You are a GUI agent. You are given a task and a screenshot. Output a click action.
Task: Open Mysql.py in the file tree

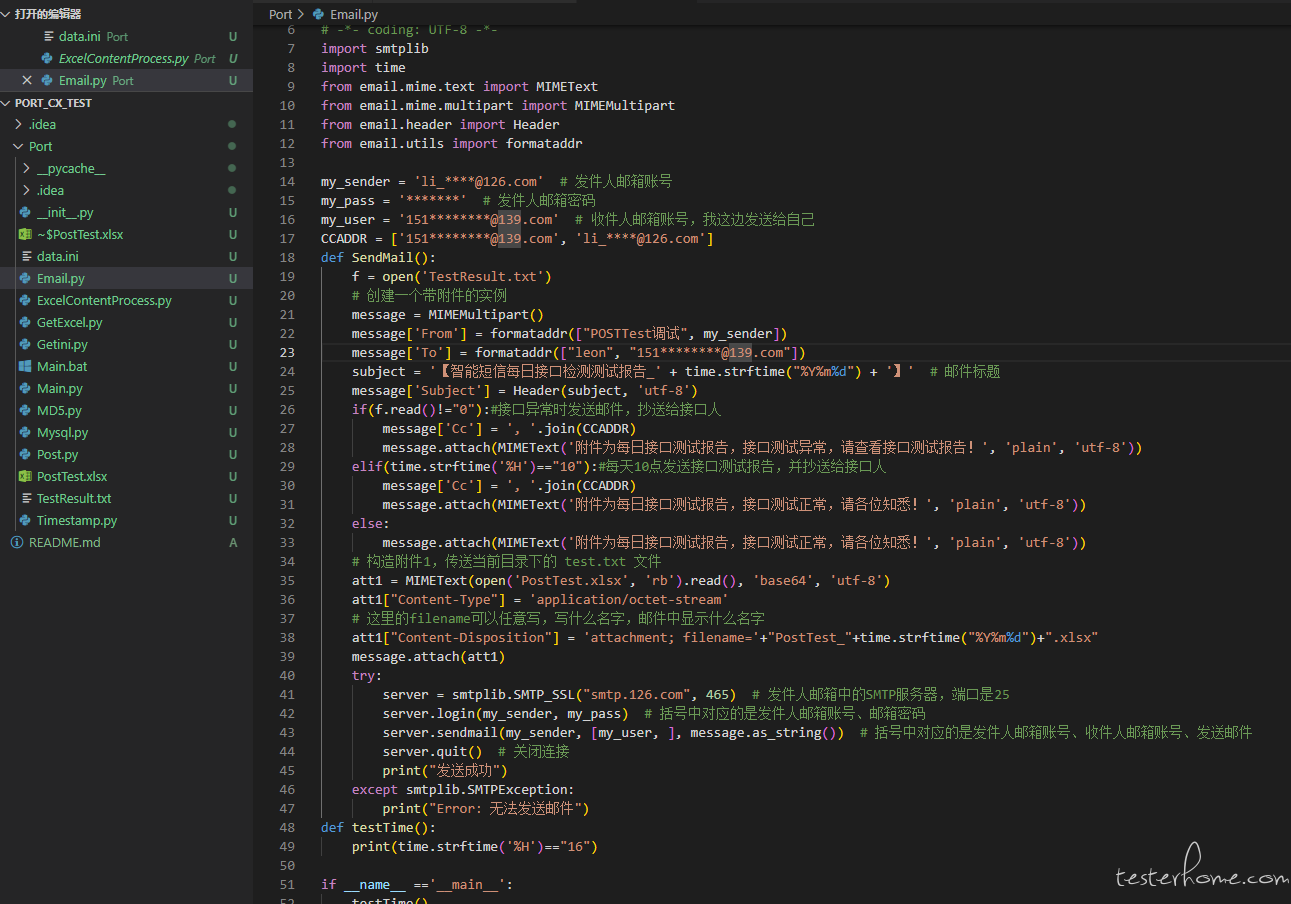tap(62, 433)
